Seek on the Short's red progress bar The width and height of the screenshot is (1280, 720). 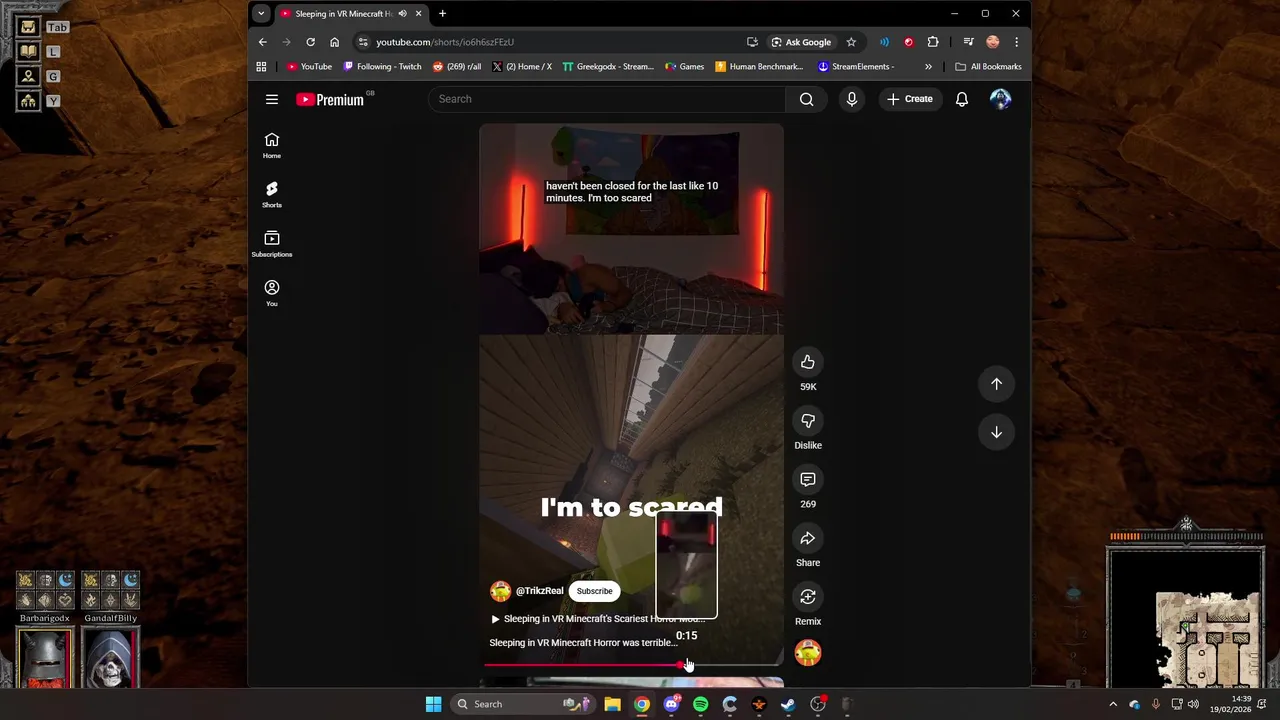631,665
